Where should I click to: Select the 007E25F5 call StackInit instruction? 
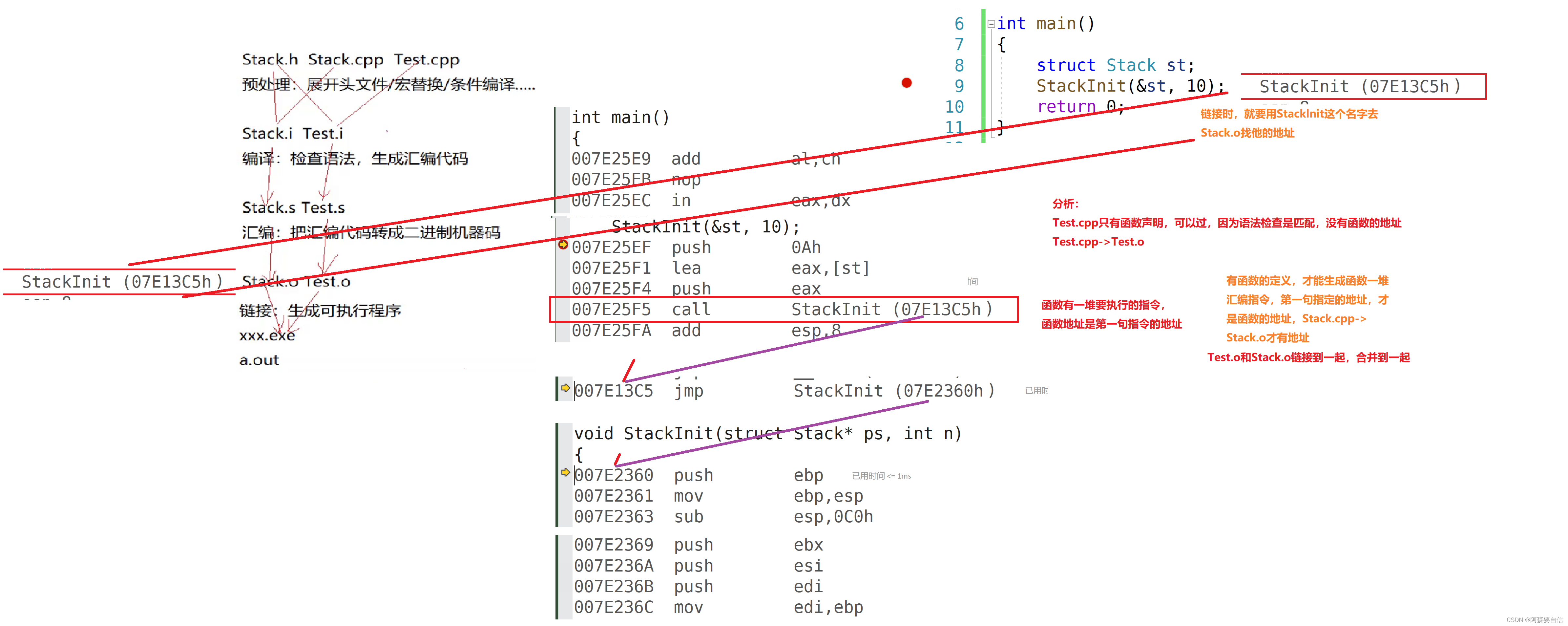783,310
